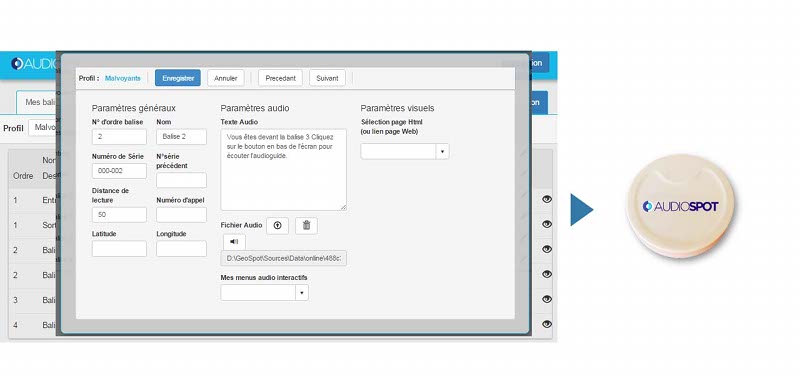
Task: Click the Latitude input field
Action: click(x=119, y=248)
